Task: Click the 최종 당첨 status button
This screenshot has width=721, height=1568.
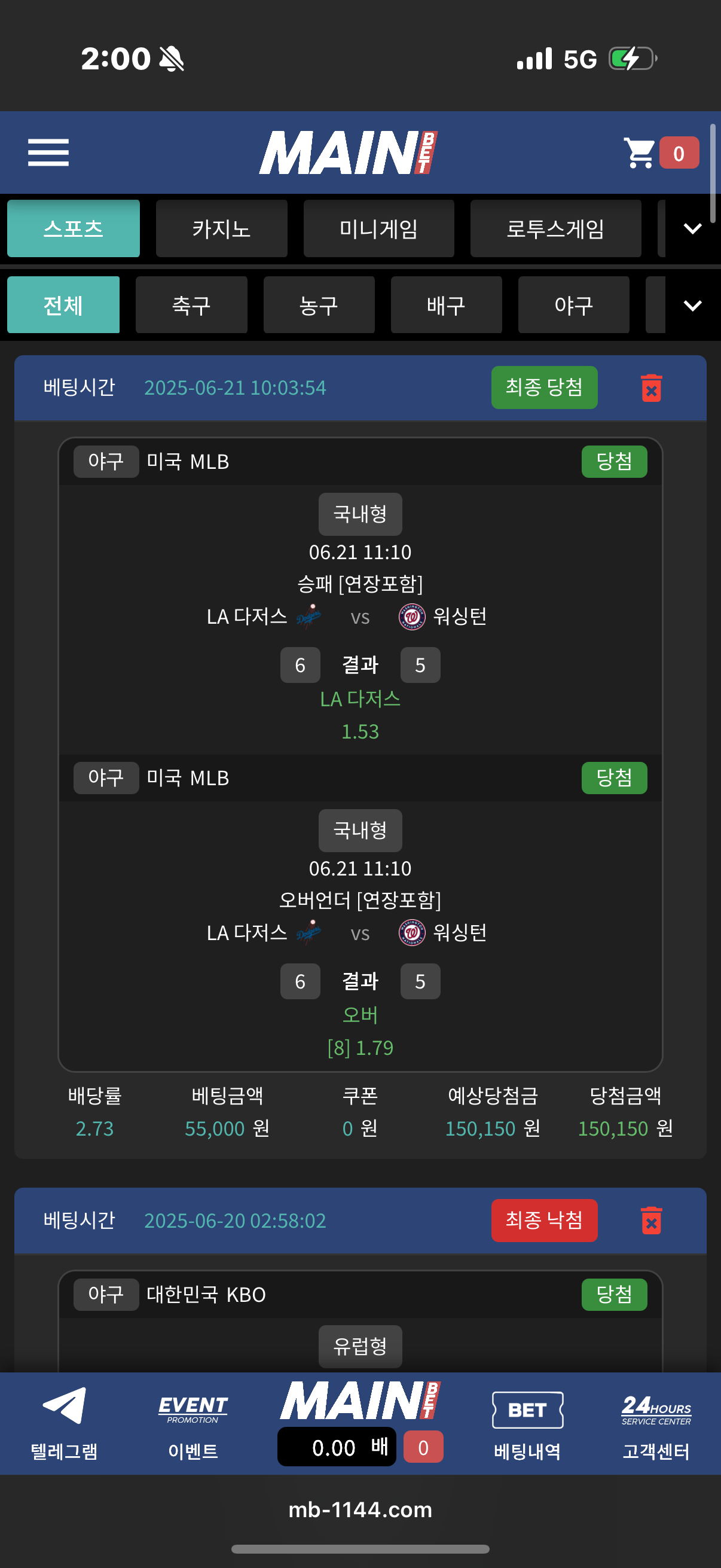Action: [x=544, y=388]
